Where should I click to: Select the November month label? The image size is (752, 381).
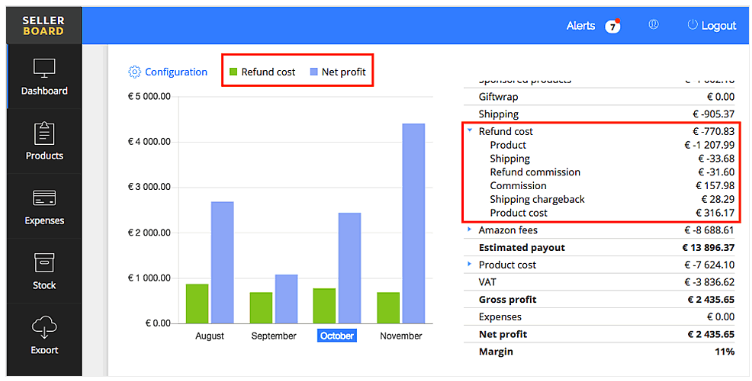[401, 336]
